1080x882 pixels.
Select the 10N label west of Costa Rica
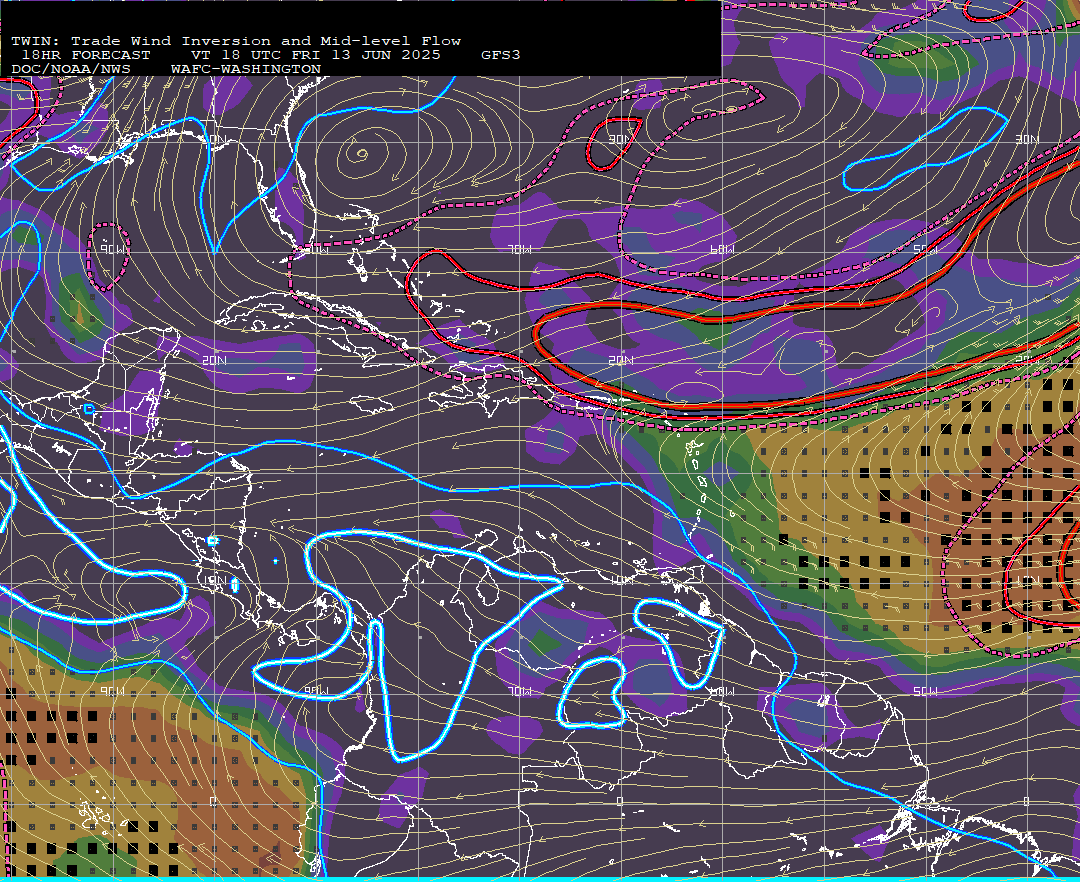215,580
